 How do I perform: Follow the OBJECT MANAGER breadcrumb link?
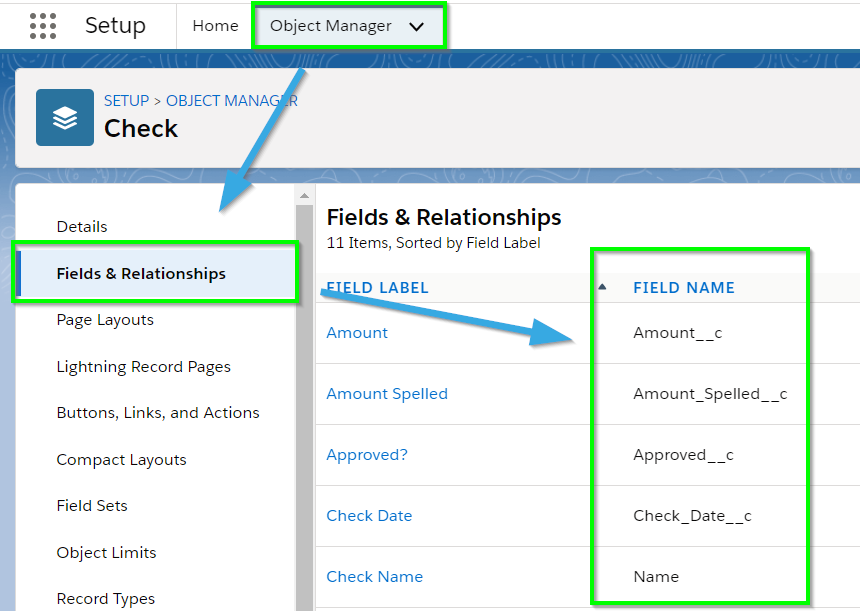click(231, 101)
